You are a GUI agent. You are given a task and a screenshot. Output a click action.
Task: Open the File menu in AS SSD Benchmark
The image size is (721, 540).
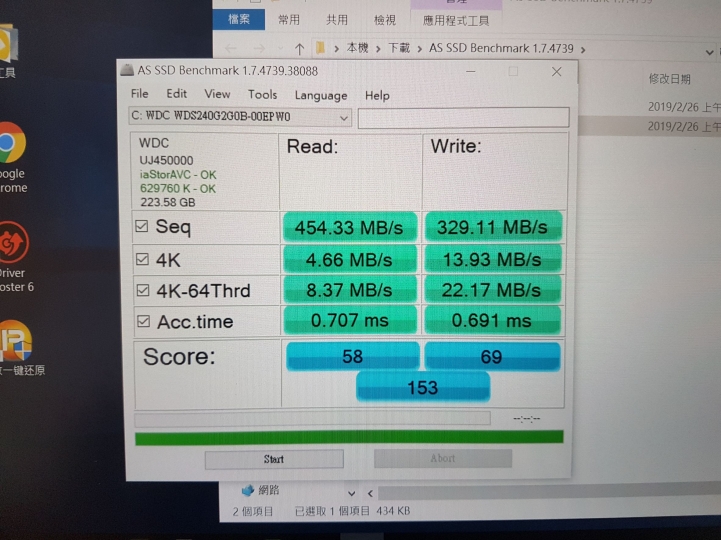(x=139, y=94)
